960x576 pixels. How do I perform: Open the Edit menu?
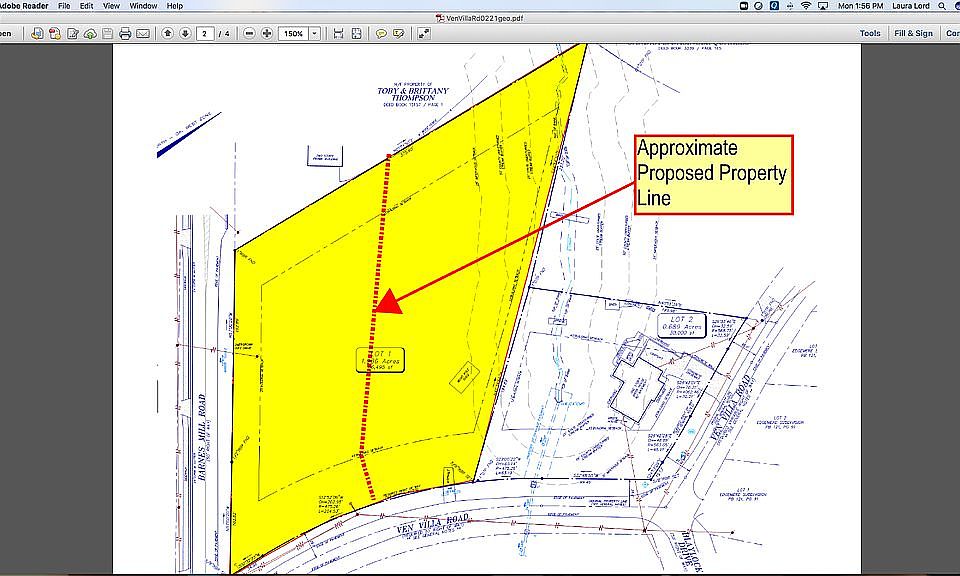(86, 6)
